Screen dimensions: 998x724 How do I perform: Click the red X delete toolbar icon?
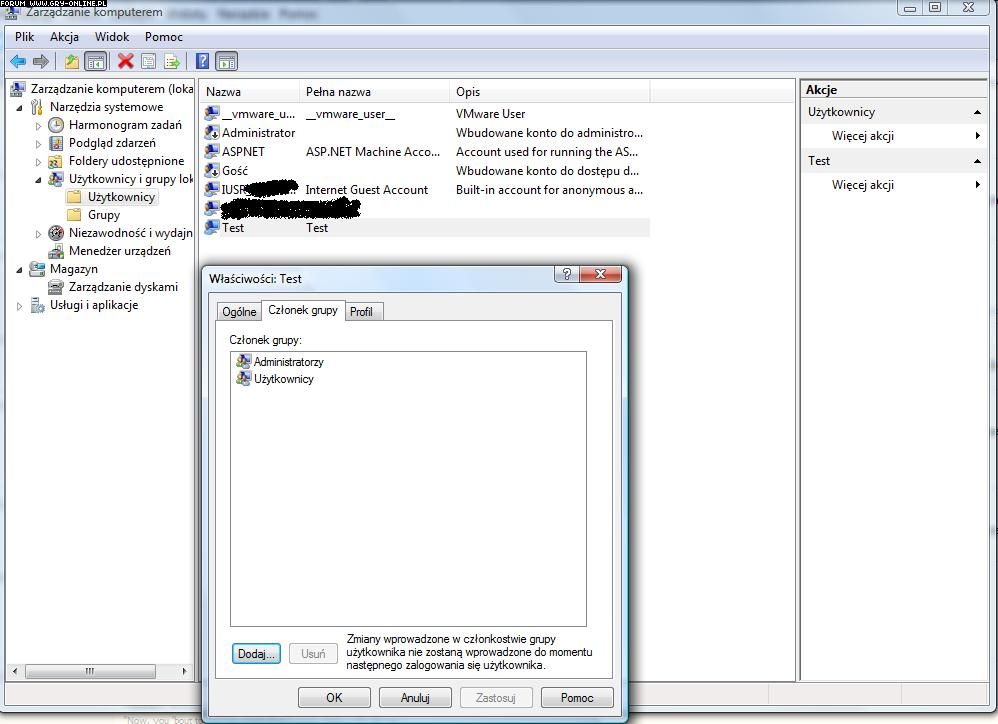(x=126, y=61)
